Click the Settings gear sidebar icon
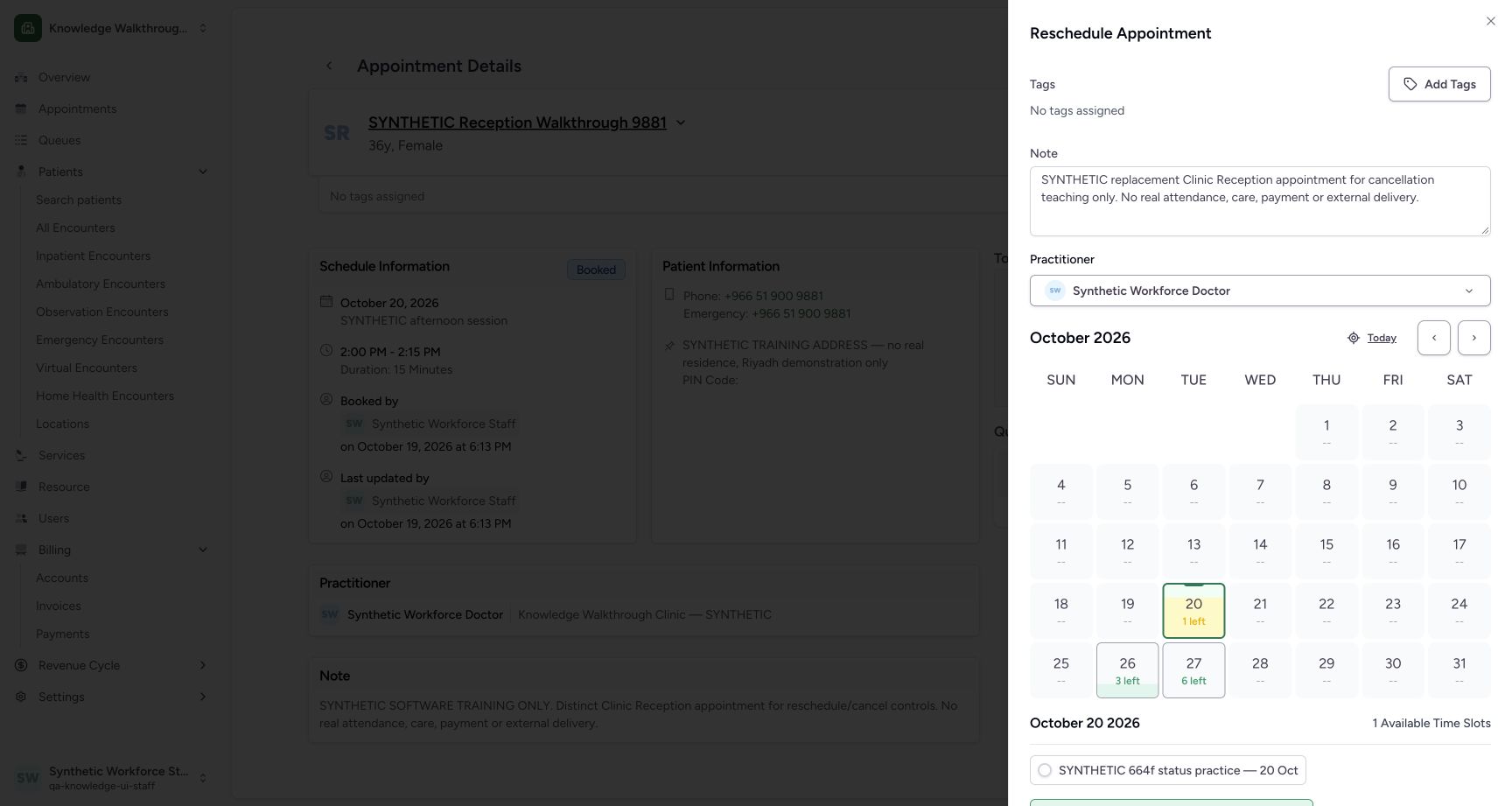The width and height of the screenshot is (1512, 806). click(x=21, y=697)
